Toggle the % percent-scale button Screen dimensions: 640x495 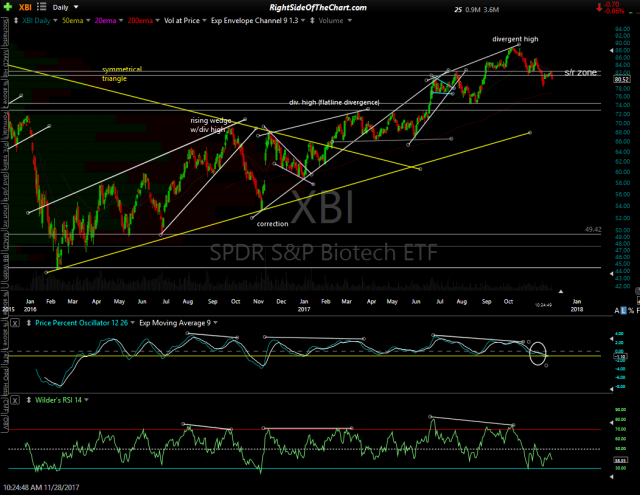click(631, 311)
